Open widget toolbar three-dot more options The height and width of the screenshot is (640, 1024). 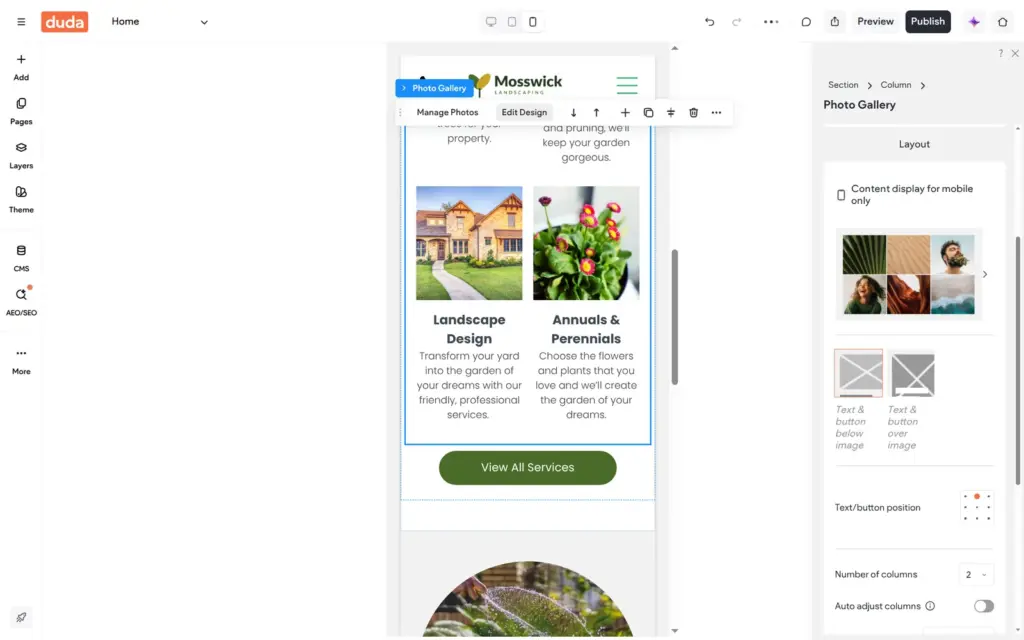pos(716,112)
